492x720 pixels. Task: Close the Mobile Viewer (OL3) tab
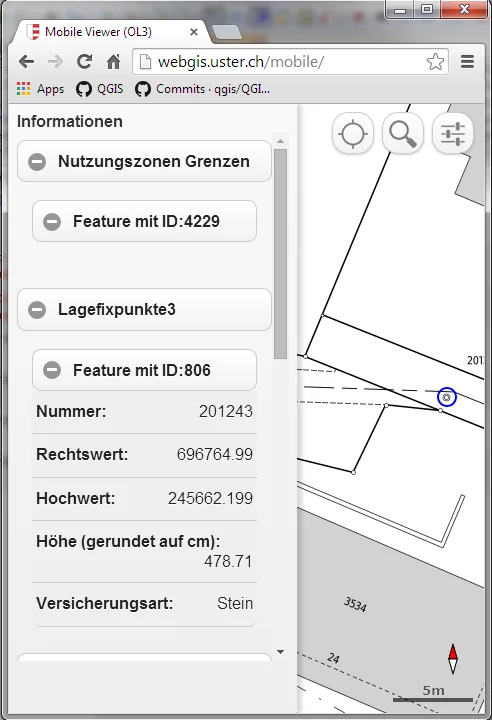tap(194, 32)
